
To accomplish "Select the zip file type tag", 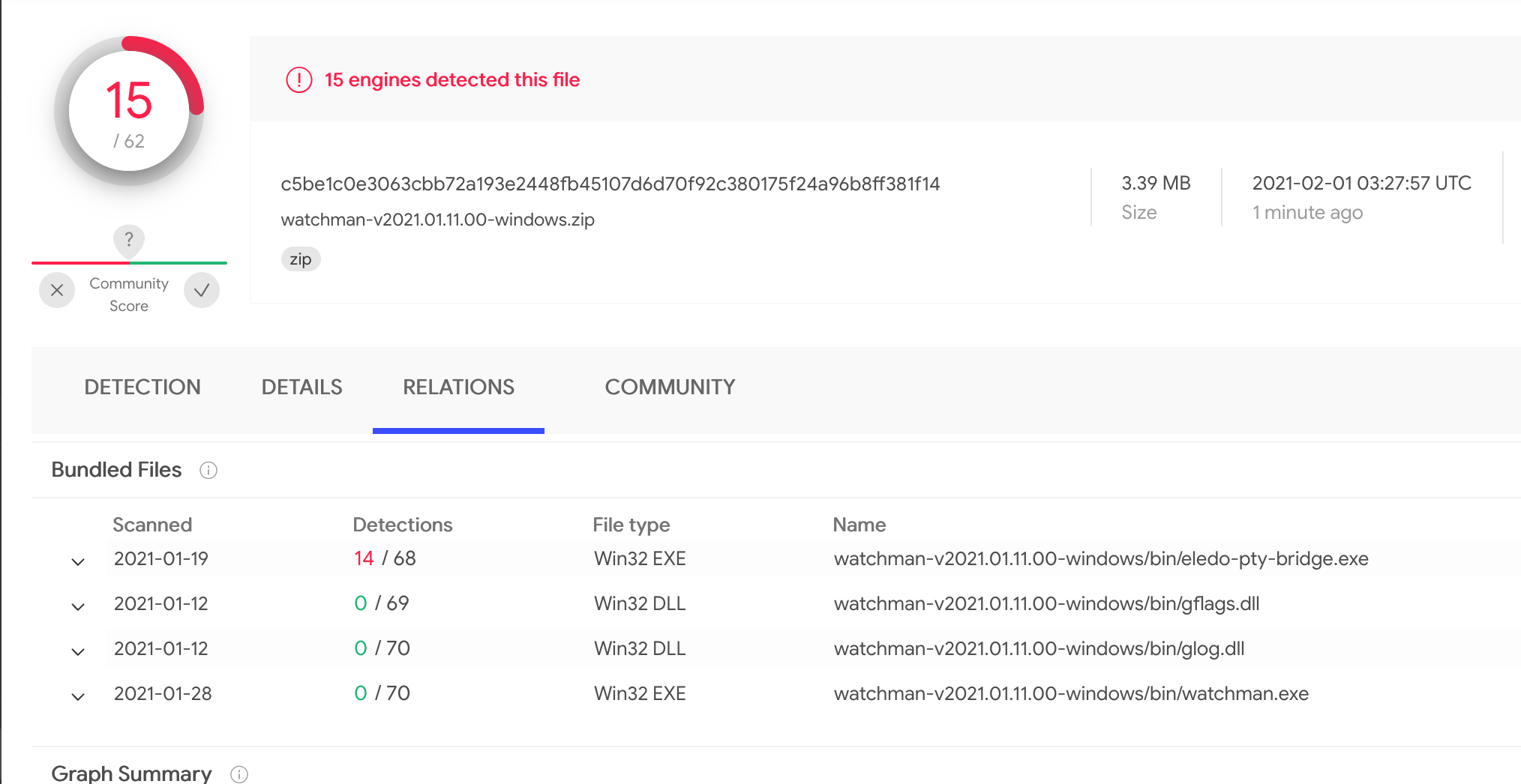I will pyautogui.click(x=300, y=259).
